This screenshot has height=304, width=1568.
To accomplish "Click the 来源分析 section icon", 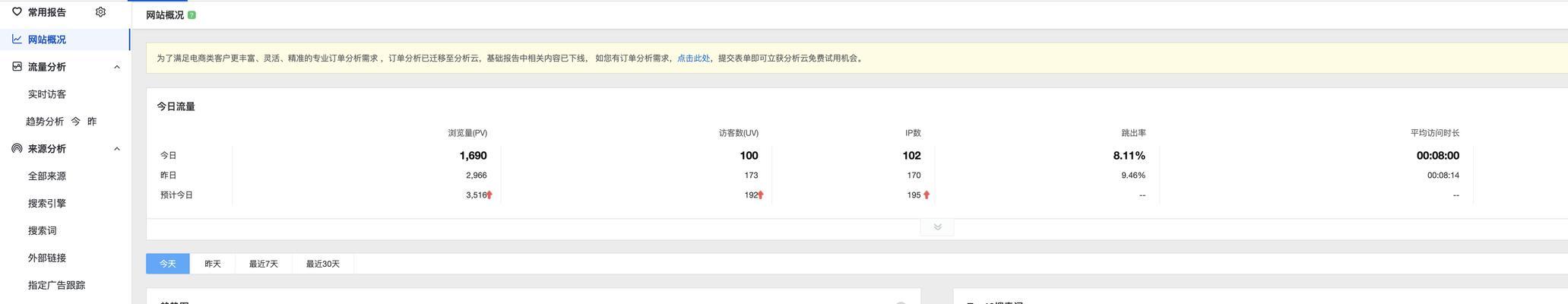I will [x=17, y=148].
